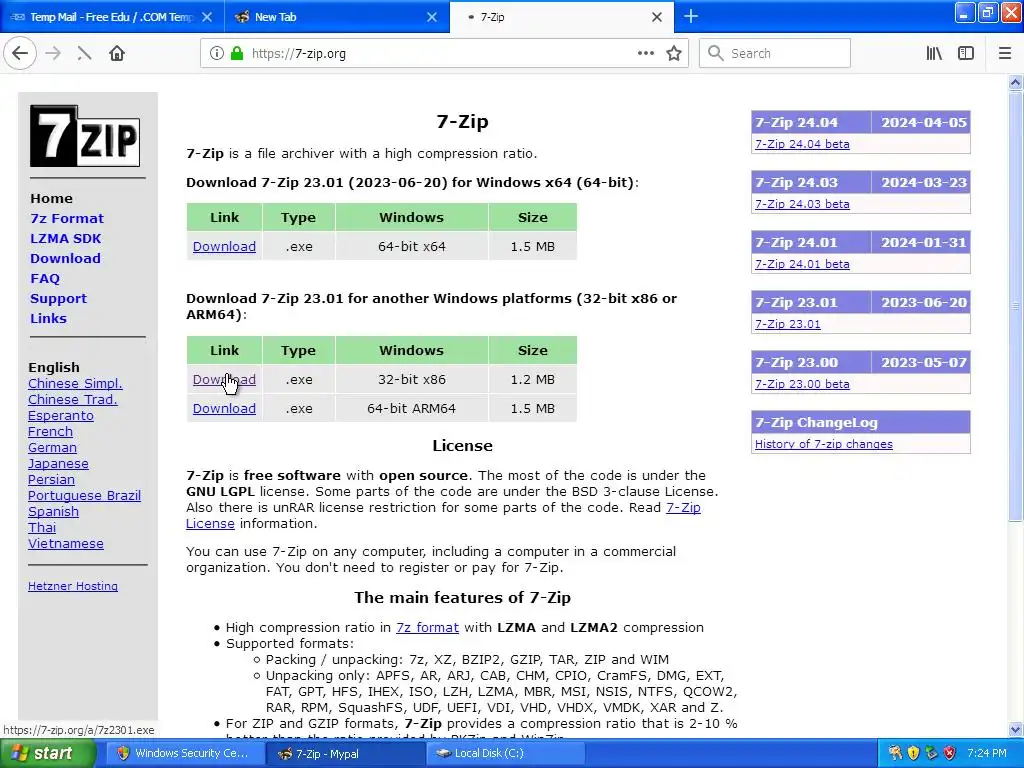Stop loading the current page

click(x=84, y=54)
